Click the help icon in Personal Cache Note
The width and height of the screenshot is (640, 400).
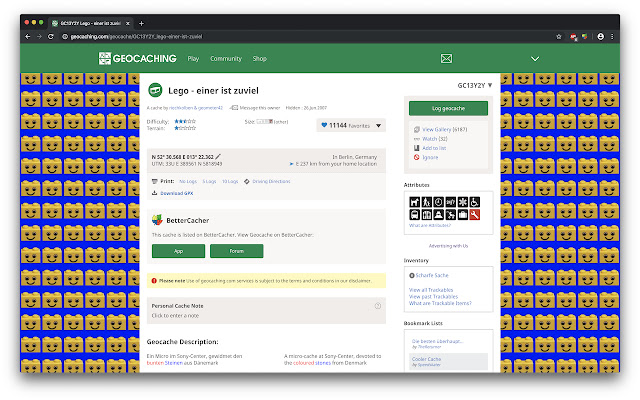(x=378, y=306)
